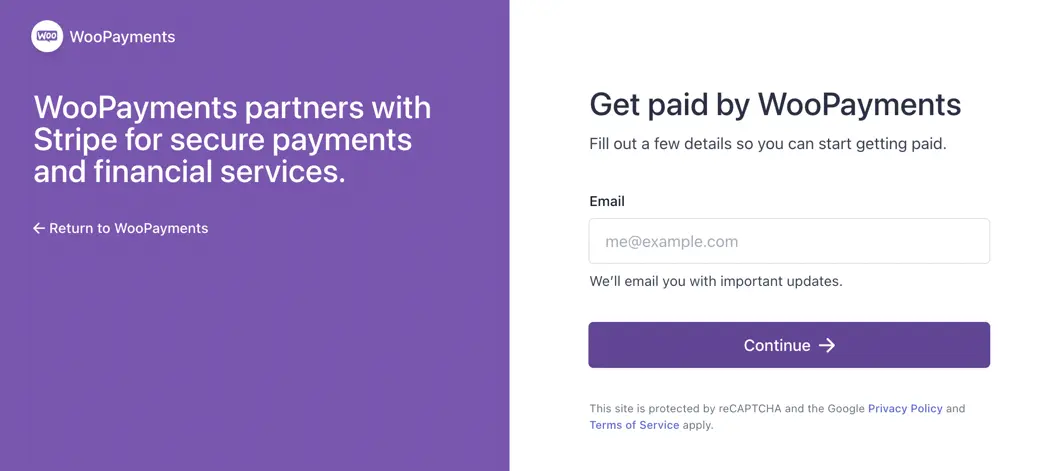The width and height of the screenshot is (1038, 471).
Task: Click the "We'll email you with important updates" hint
Action: point(716,281)
